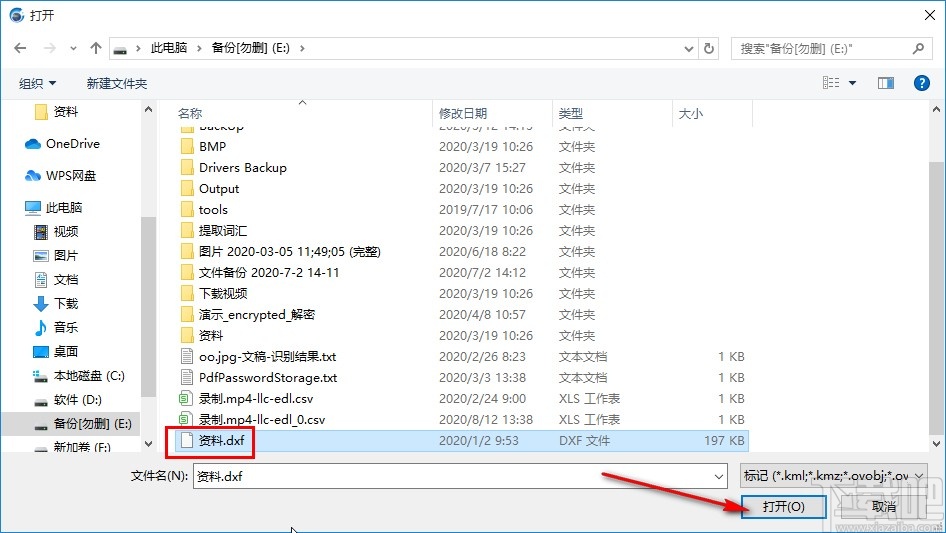Select 本地磁盘 (C:) drive
This screenshot has height=533, width=946.
tap(79, 375)
